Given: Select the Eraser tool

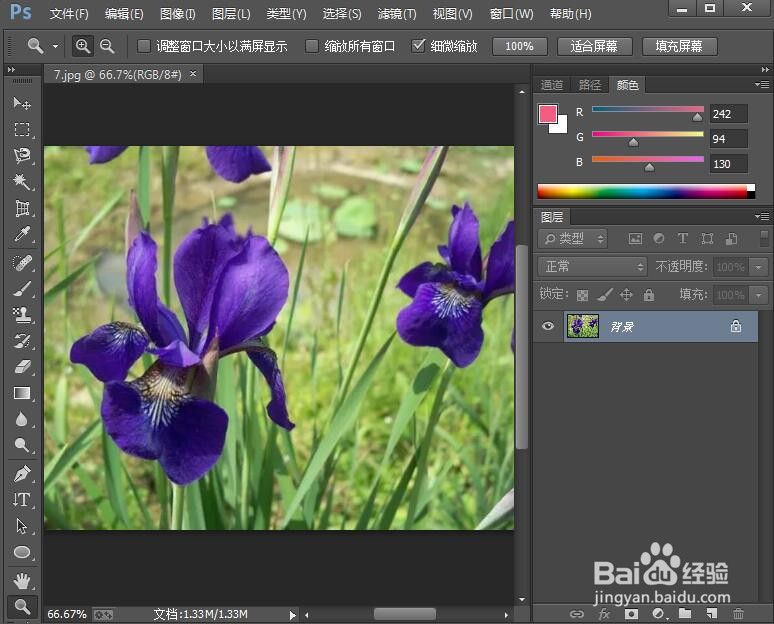Looking at the screenshot, I should 22,367.
